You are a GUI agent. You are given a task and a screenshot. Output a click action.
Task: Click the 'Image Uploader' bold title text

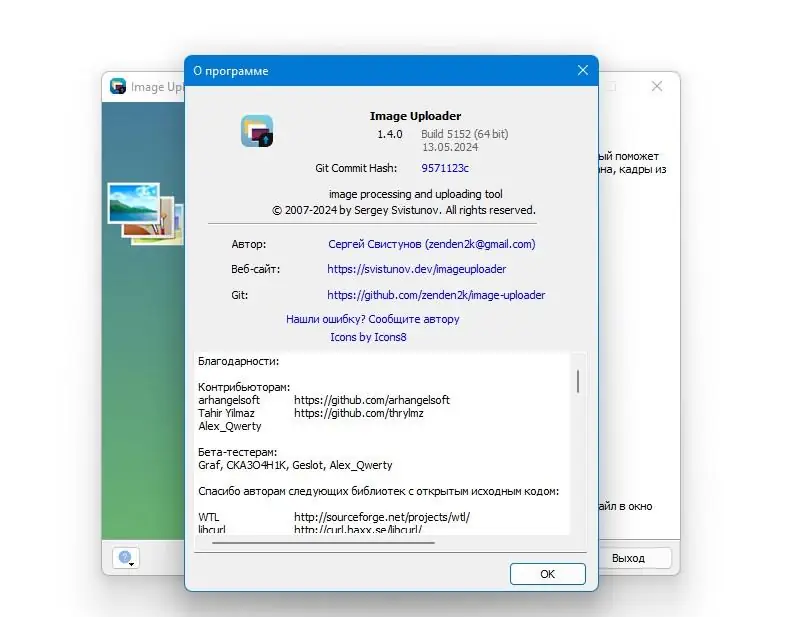pyautogui.click(x=416, y=116)
